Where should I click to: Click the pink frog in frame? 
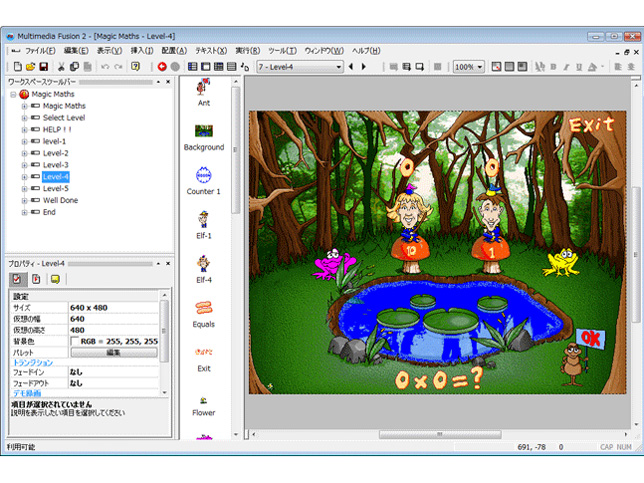pyautogui.click(x=333, y=264)
